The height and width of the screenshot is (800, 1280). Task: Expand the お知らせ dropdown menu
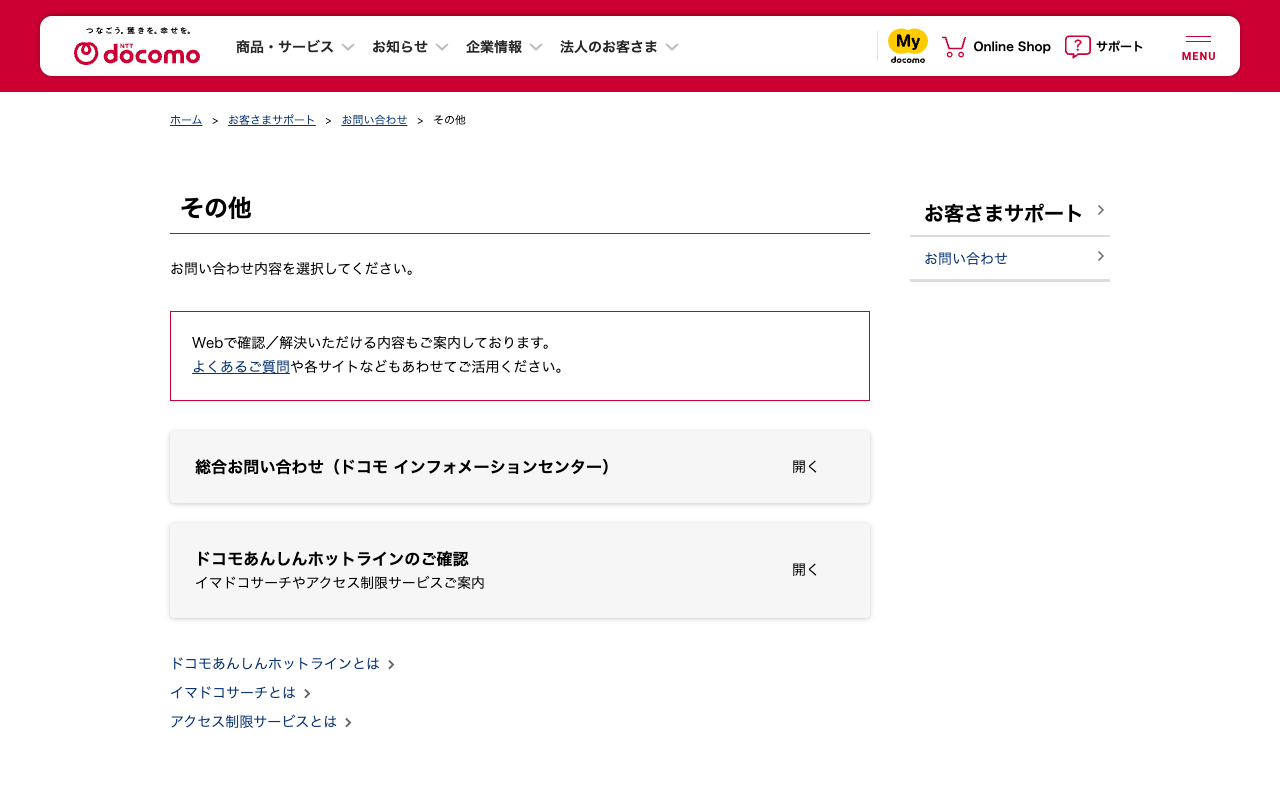pos(410,47)
